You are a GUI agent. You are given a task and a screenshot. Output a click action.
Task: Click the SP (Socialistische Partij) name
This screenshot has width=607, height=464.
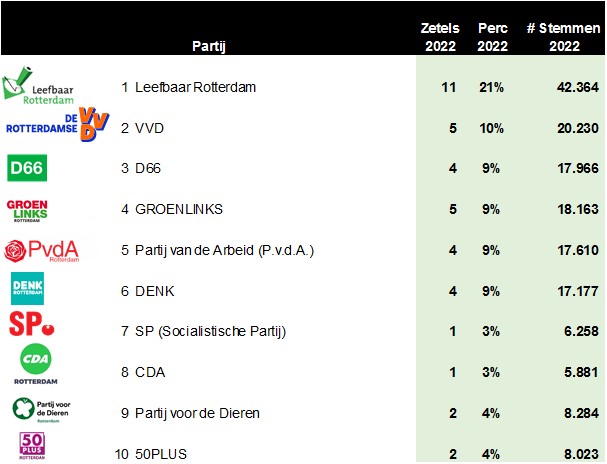(211, 331)
